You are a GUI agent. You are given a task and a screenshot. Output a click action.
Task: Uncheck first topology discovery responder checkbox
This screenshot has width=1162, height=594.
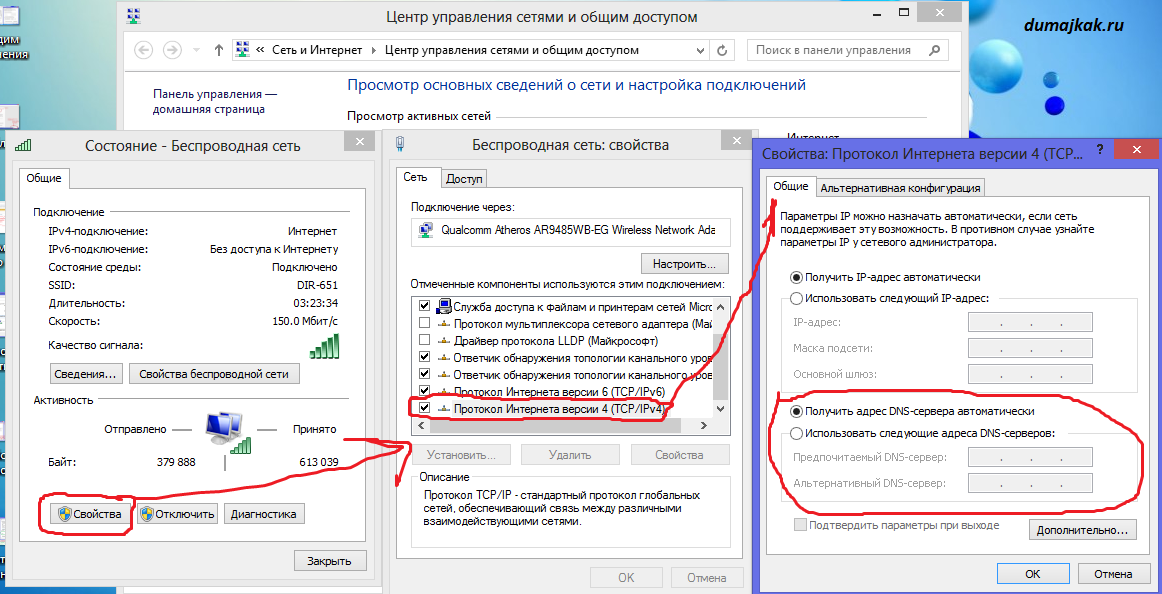(425, 357)
